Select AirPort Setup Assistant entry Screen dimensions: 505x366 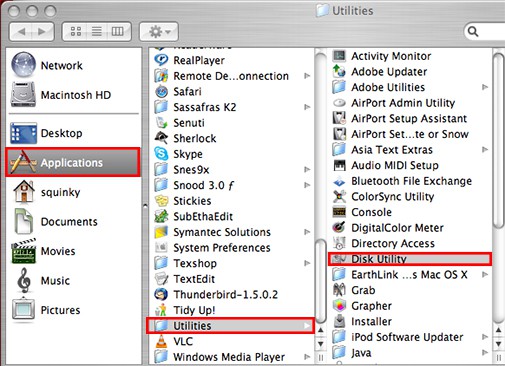point(410,118)
